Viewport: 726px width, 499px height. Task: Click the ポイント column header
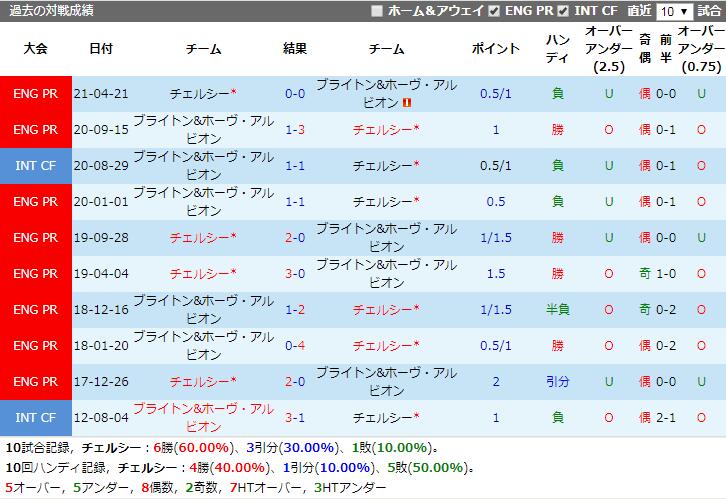(496, 49)
